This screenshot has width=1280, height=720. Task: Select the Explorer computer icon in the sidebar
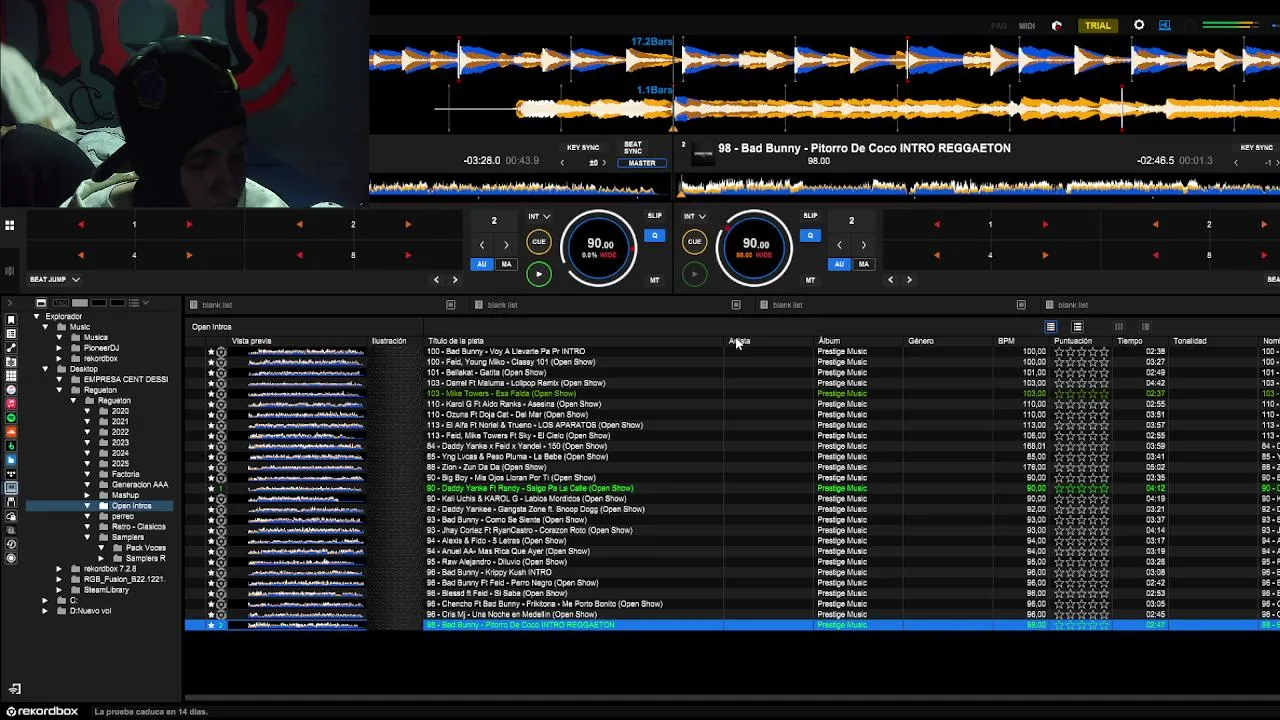click(x=11, y=487)
